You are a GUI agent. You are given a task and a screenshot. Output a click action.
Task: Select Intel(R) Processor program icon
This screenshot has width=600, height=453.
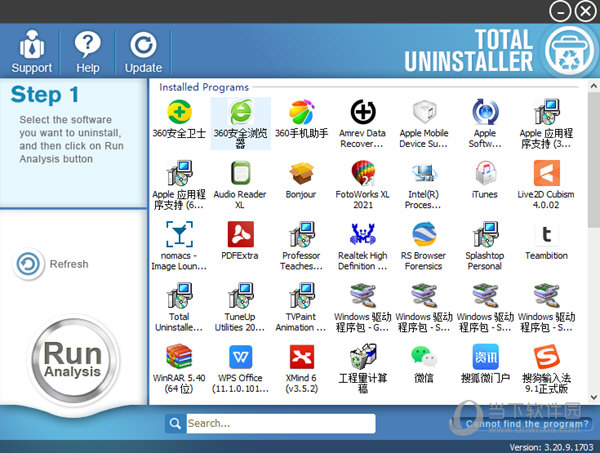coord(424,173)
